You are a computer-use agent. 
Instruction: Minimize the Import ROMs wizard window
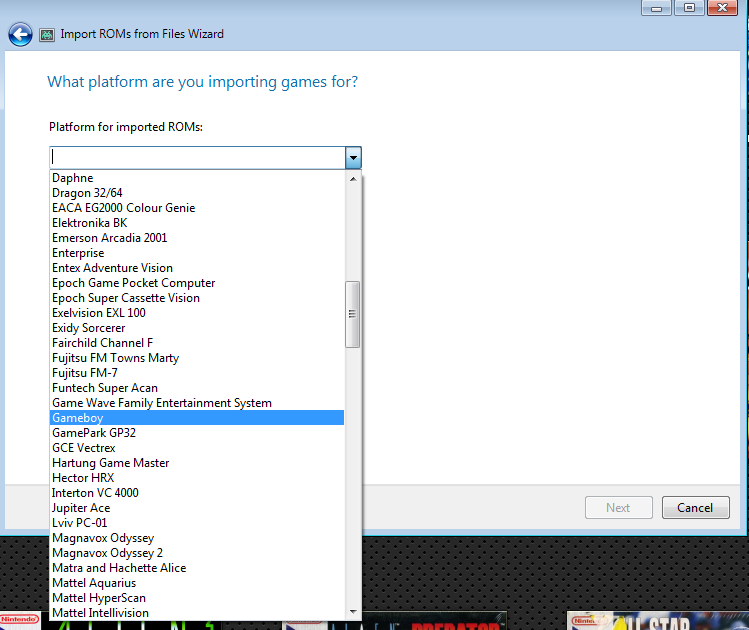(x=657, y=8)
